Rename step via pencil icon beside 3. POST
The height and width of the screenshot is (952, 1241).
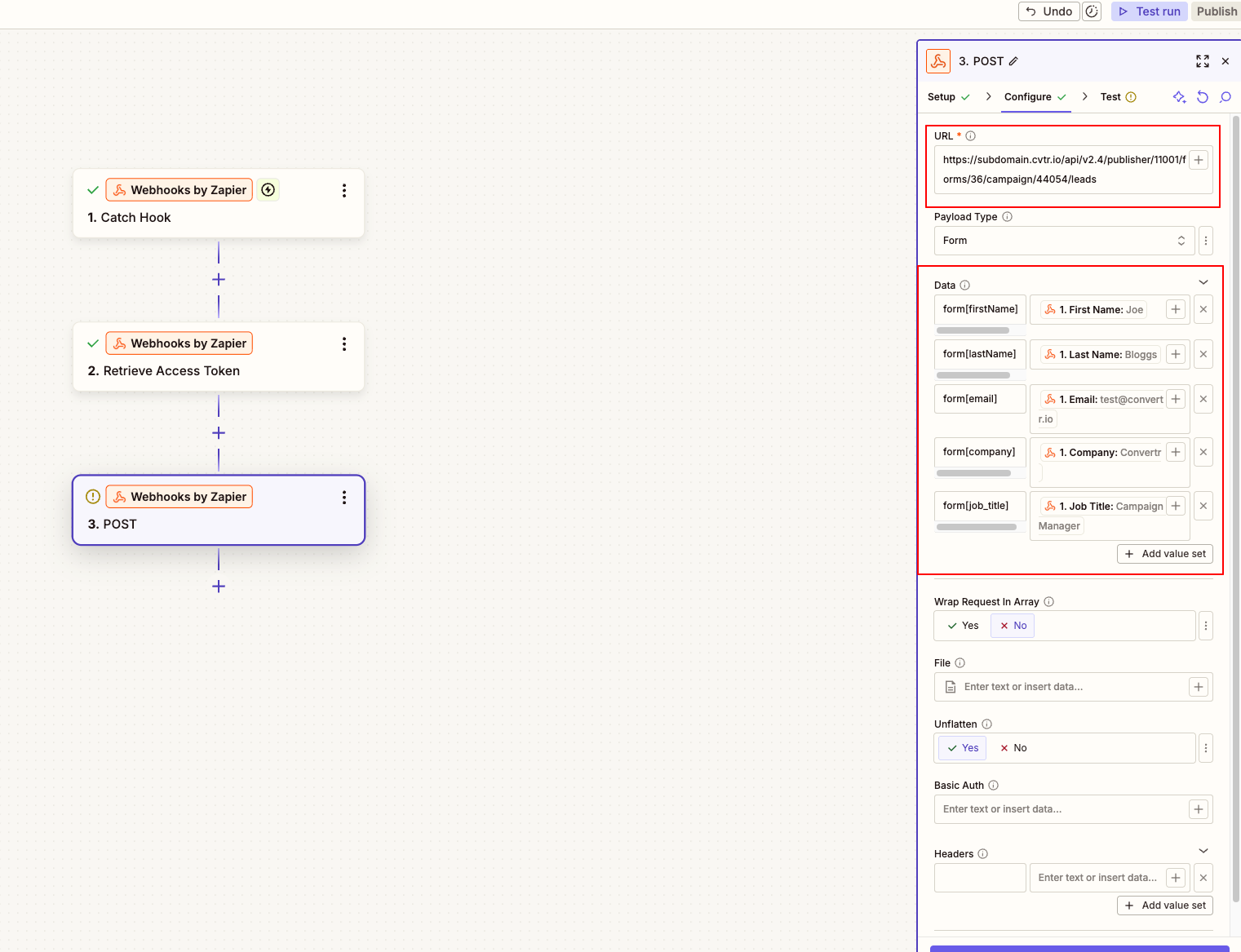click(1013, 61)
